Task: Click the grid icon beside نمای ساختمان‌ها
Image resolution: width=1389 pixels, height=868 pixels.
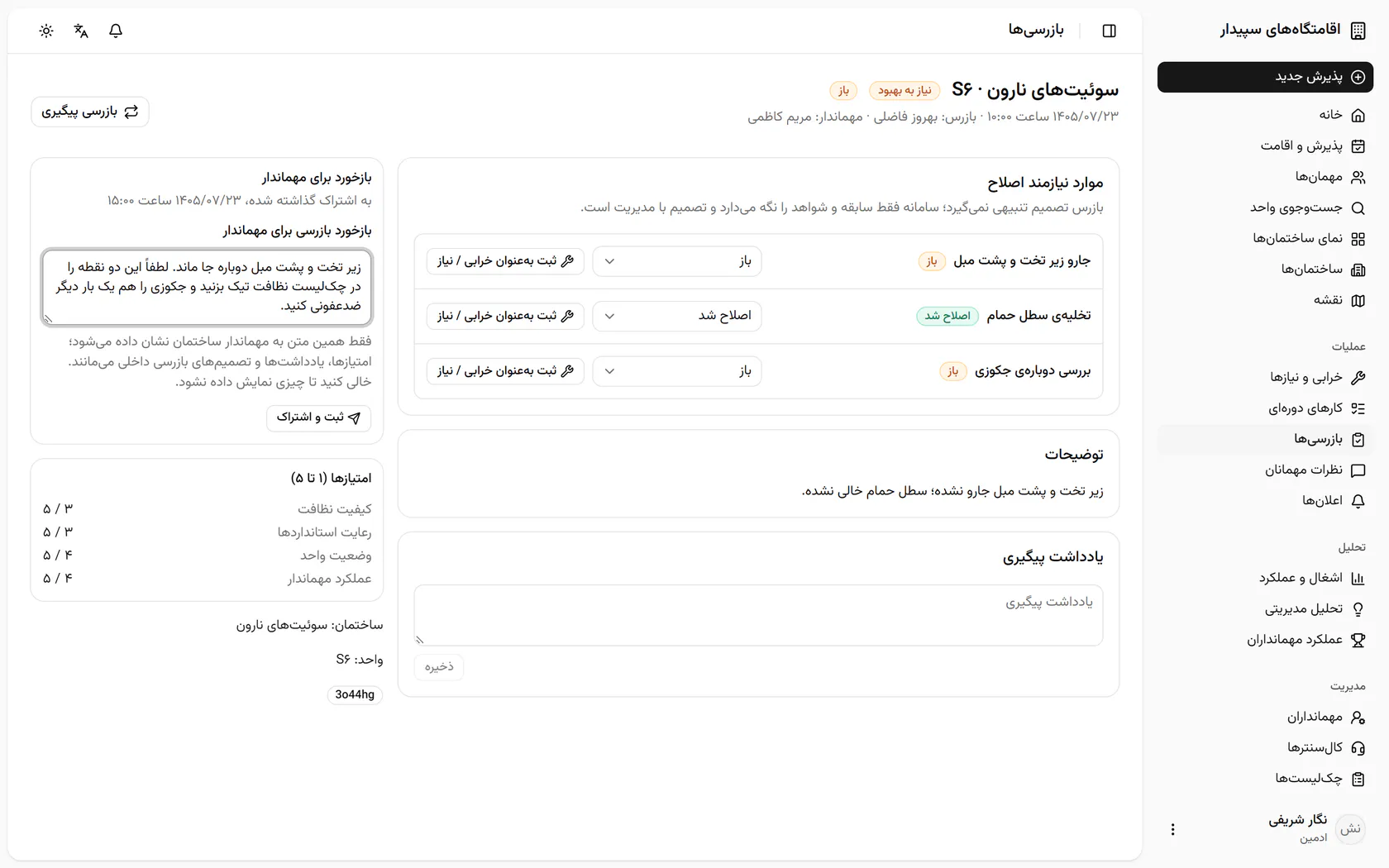Action: (x=1358, y=239)
